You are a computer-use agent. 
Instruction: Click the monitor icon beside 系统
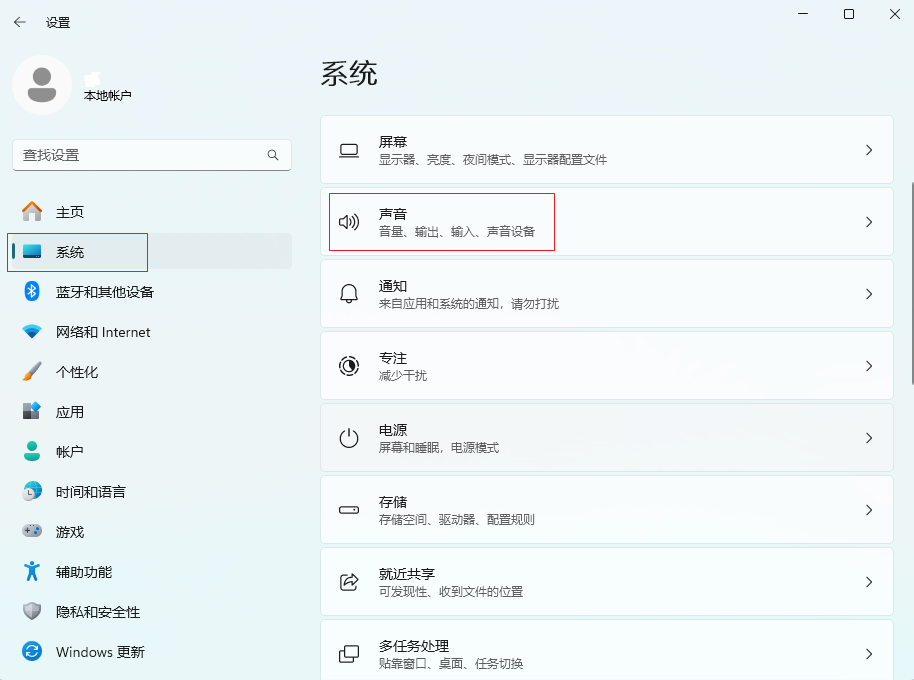[x=32, y=251]
